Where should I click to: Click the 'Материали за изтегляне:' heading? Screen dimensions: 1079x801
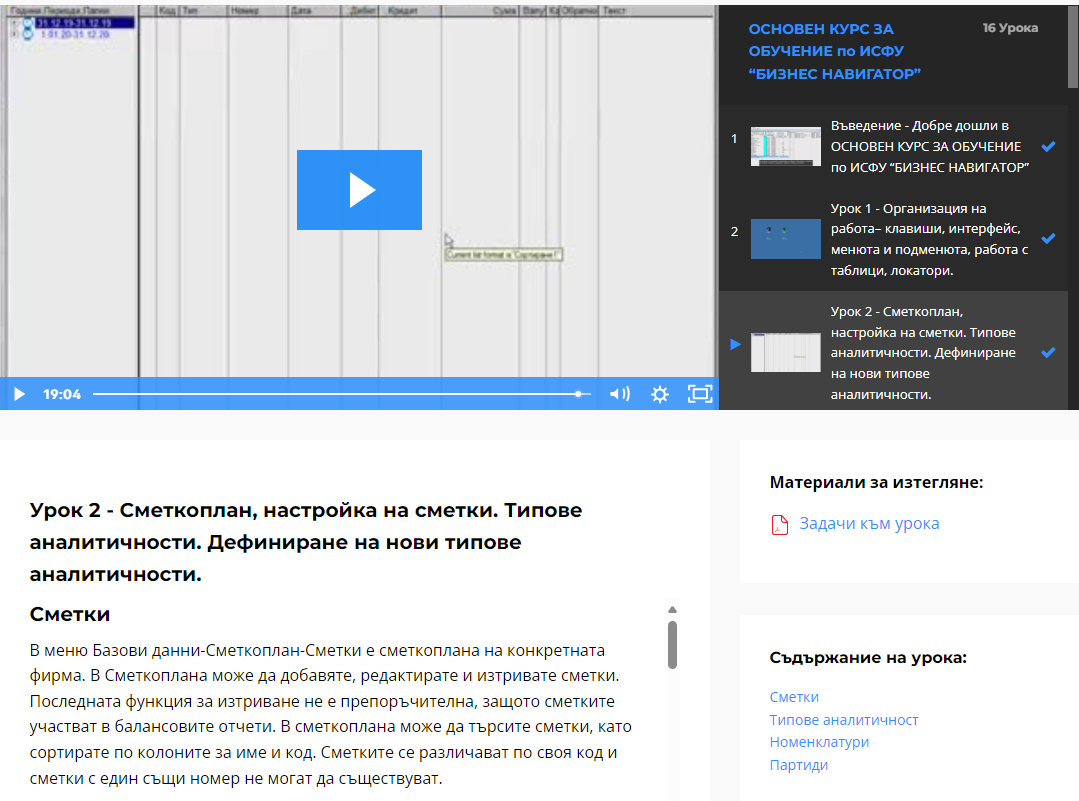pyautogui.click(x=876, y=482)
